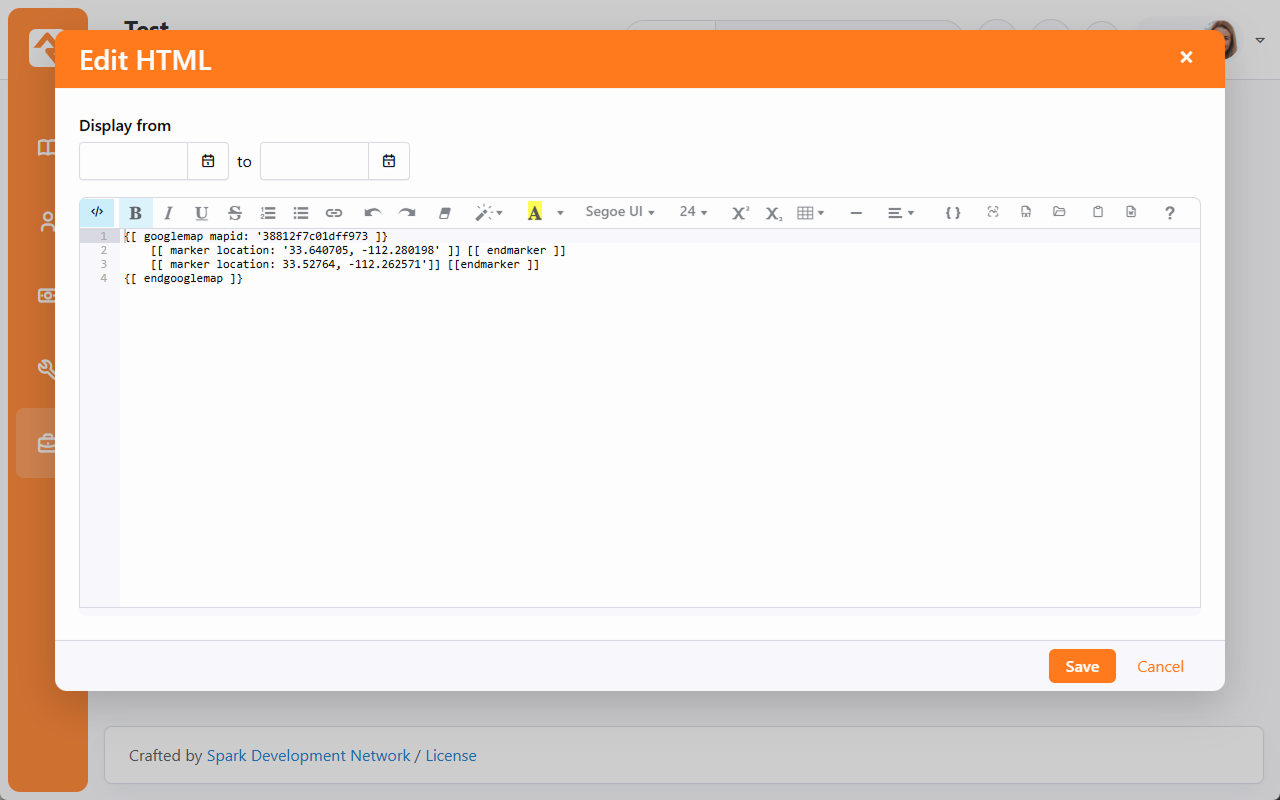Click the undo arrow

(x=373, y=213)
